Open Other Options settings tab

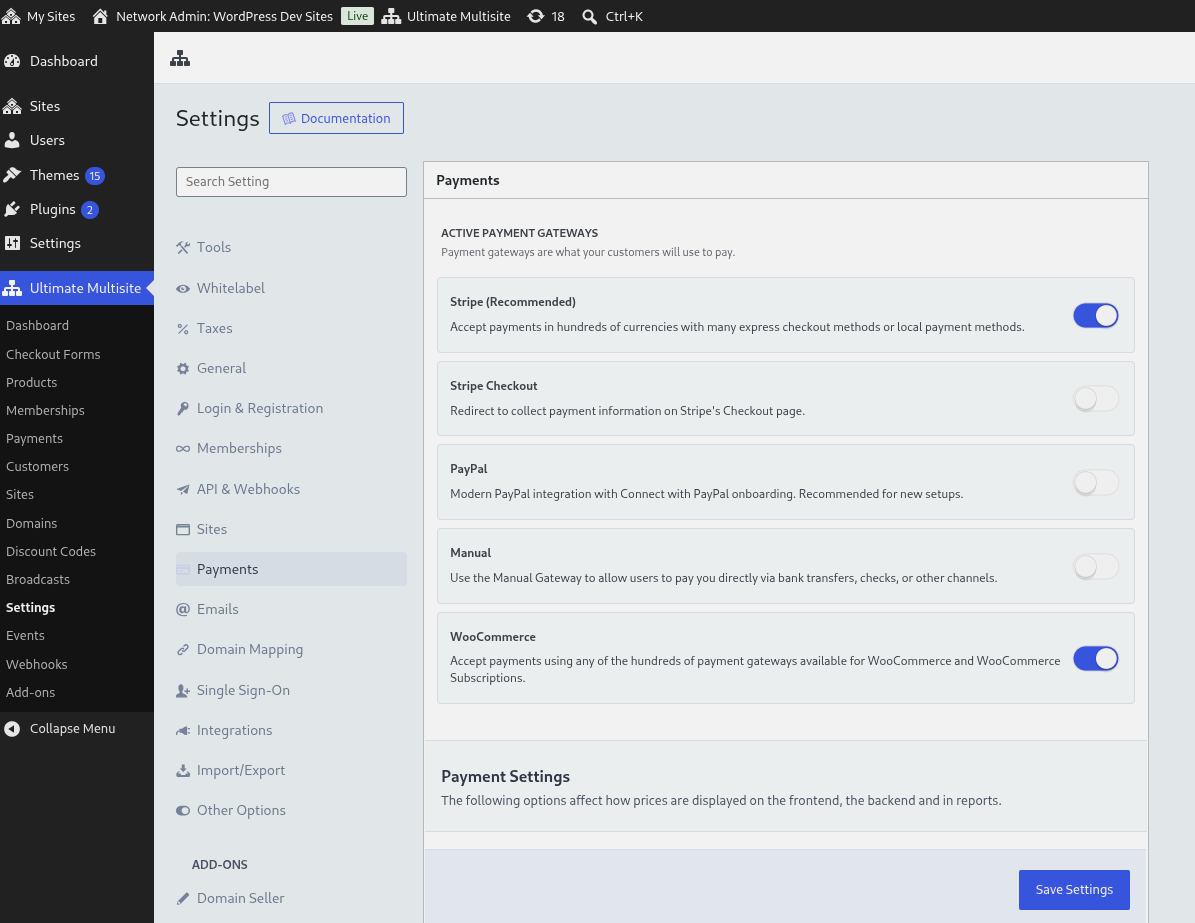pyautogui.click(x=291, y=810)
